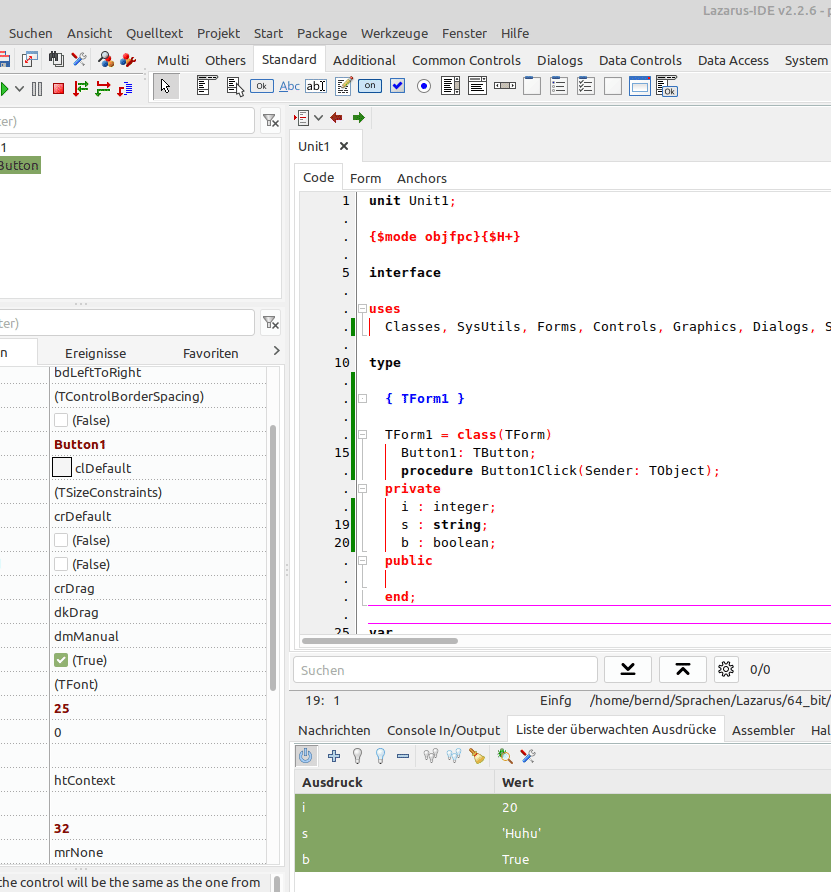Open the view forms/units toggle icon
This screenshot has height=892, width=831.
(30, 59)
